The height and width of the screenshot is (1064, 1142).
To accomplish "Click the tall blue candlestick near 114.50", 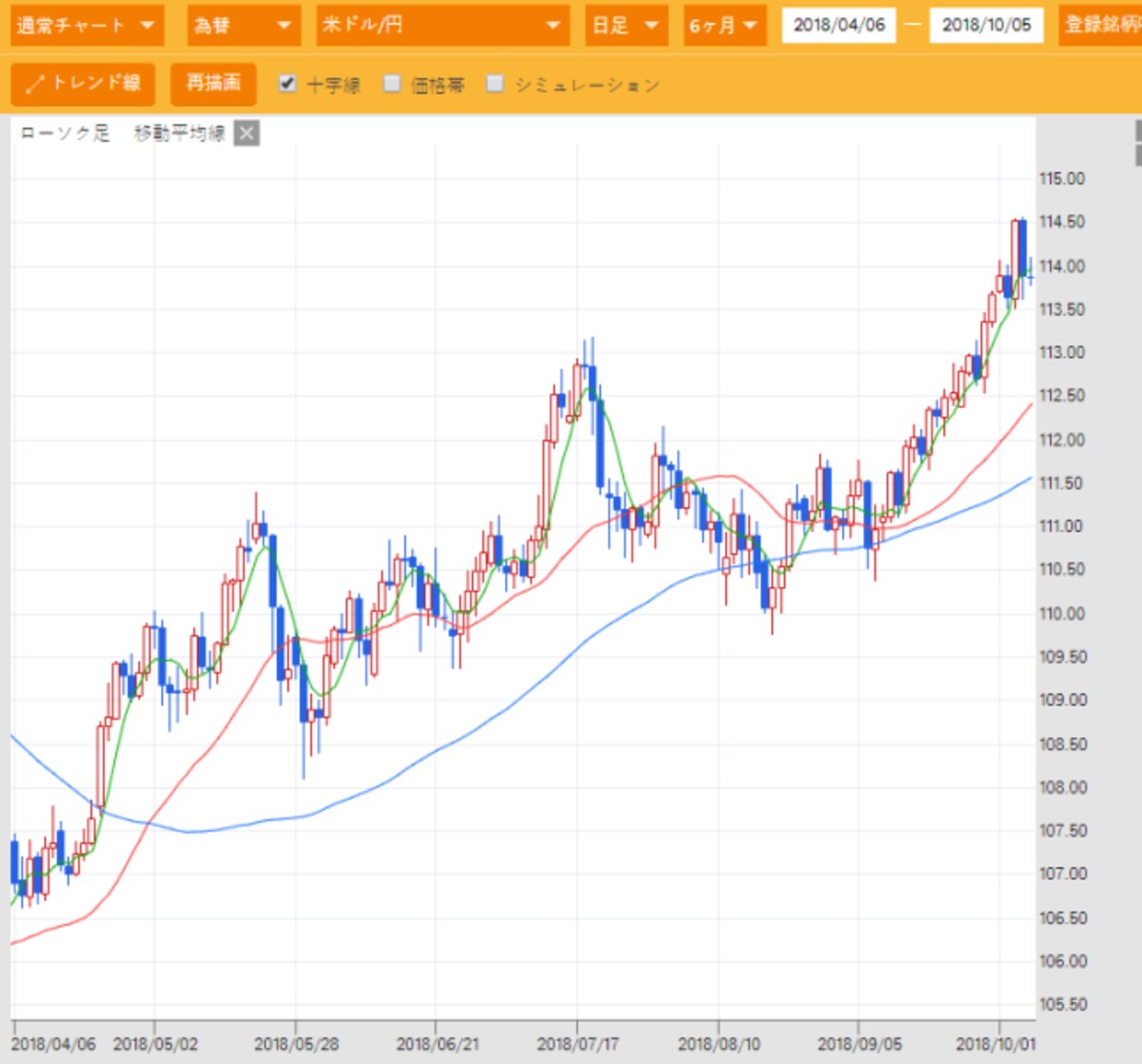I will pos(1023,248).
